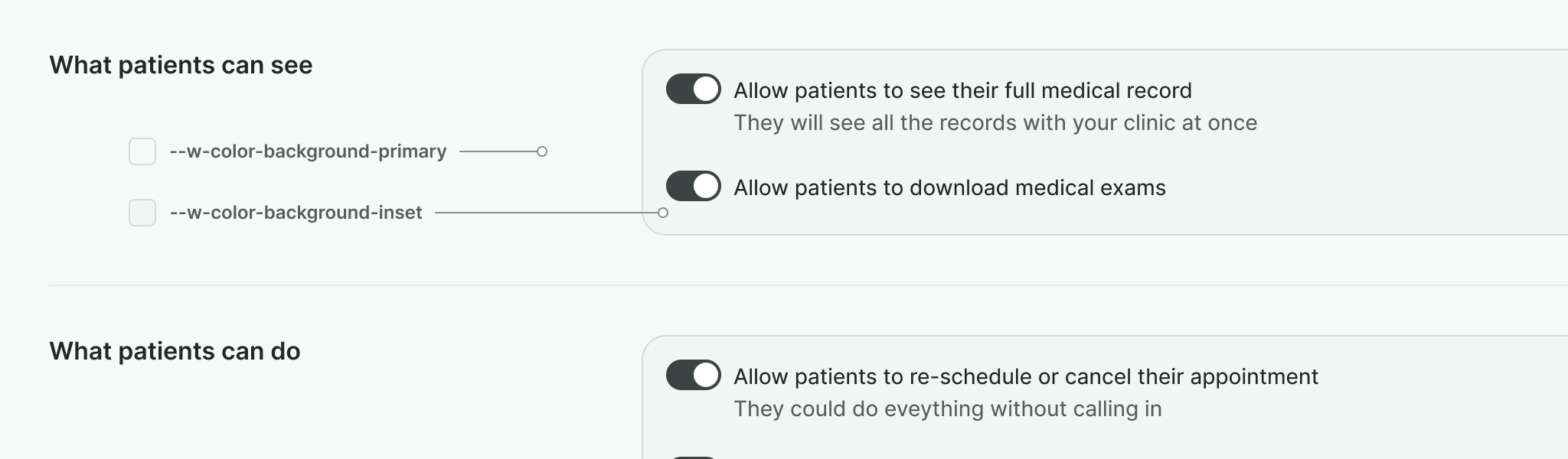Viewport: 1568px width, 459px height.
Task: Click the "They will see all the records" description
Action: tap(995, 122)
